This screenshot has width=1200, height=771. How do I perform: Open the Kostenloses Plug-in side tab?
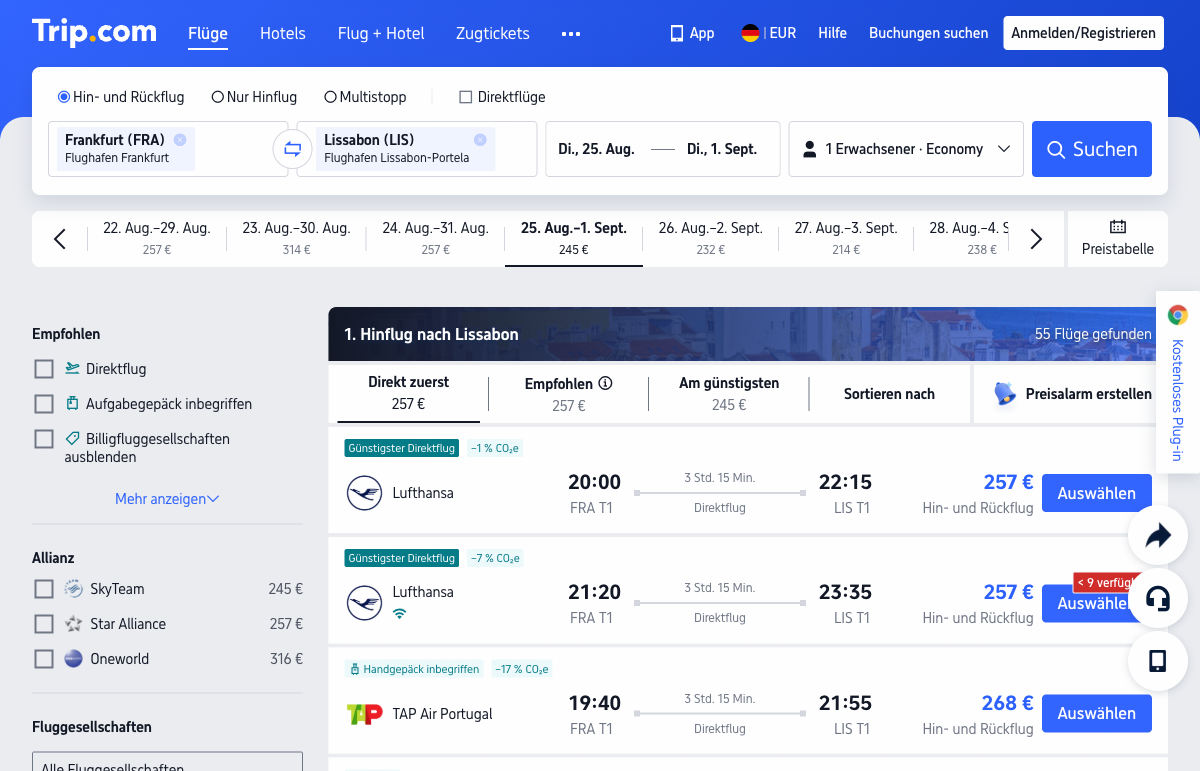click(1178, 382)
